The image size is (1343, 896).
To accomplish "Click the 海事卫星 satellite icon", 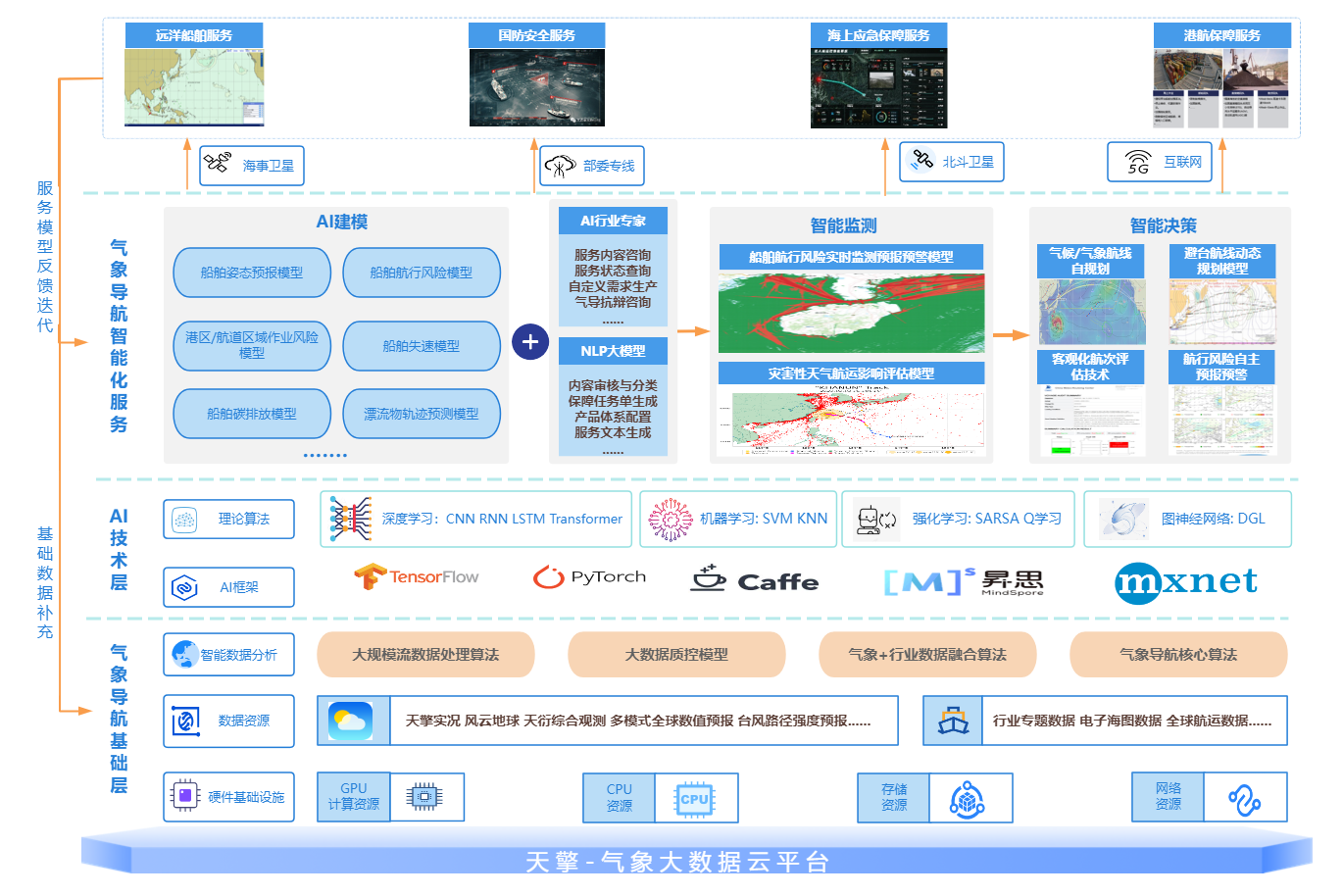I will click(x=218, y=164).
